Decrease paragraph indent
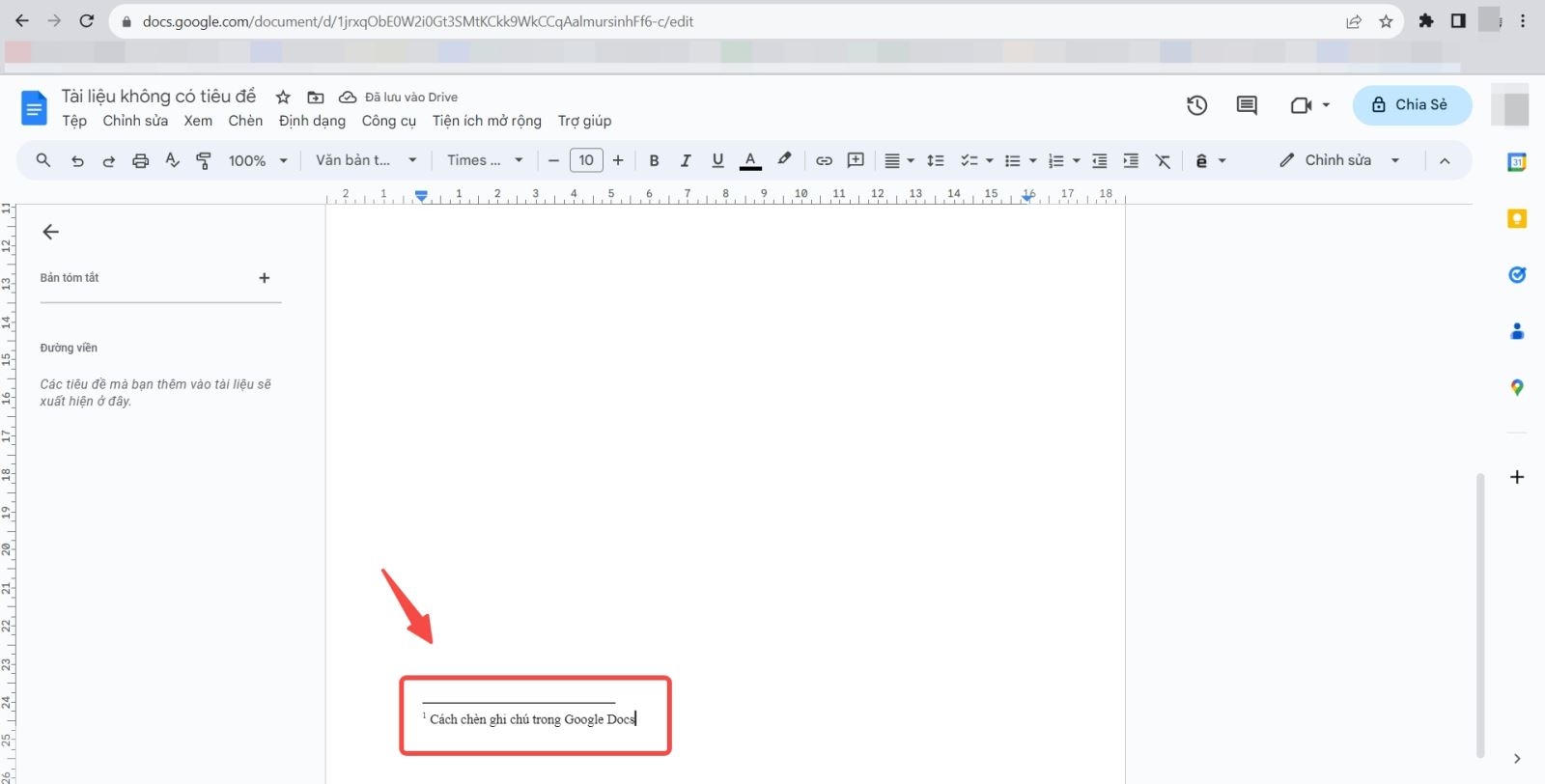1545x784 pixels. tap(1099, 160)
